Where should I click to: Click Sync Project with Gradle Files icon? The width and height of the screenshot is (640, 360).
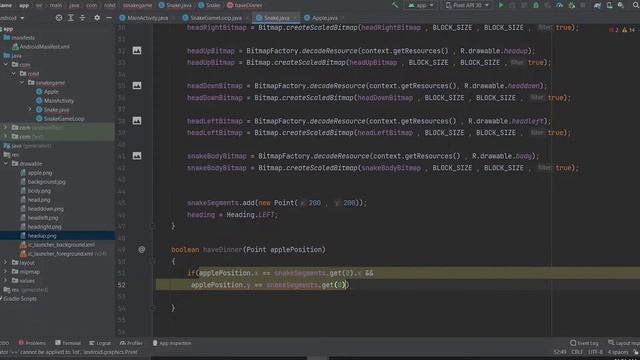(x=598, y=5)
